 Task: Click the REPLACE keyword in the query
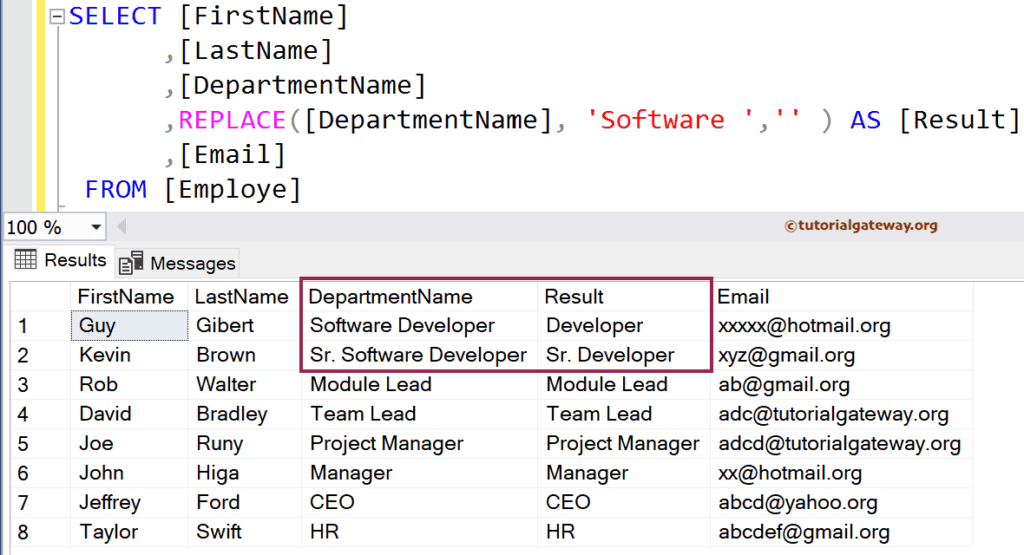tap(232, 120)
